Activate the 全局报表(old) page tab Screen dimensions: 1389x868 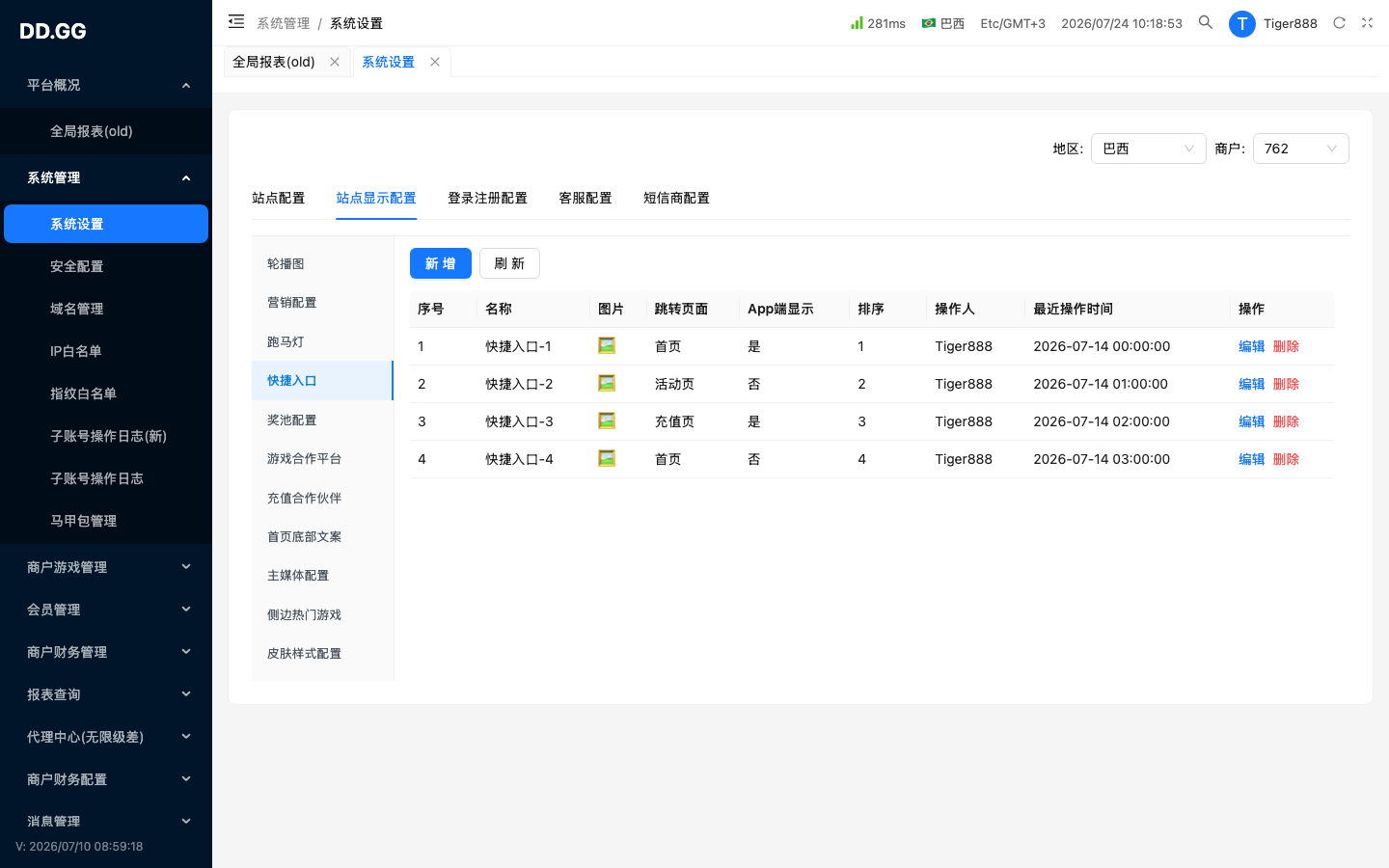(274, 62)
